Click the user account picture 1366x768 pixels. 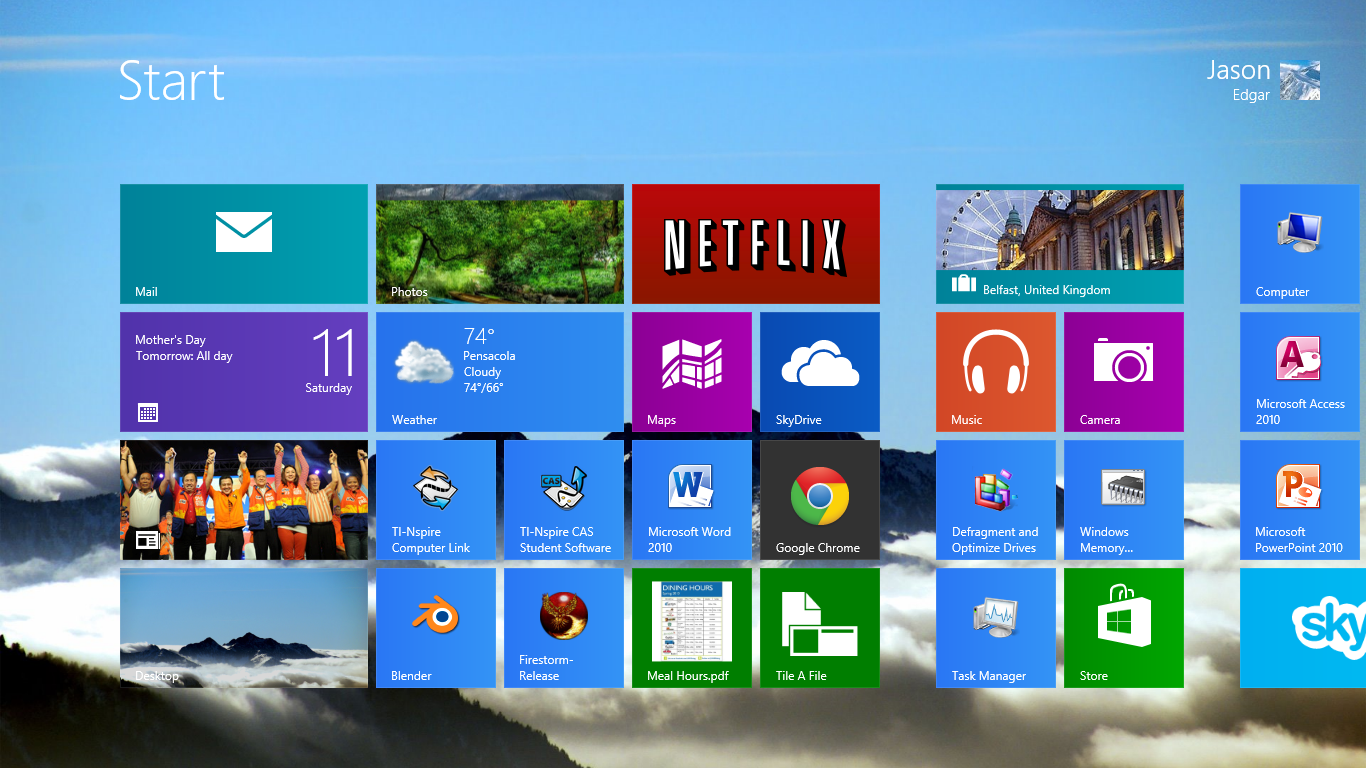1300,81
